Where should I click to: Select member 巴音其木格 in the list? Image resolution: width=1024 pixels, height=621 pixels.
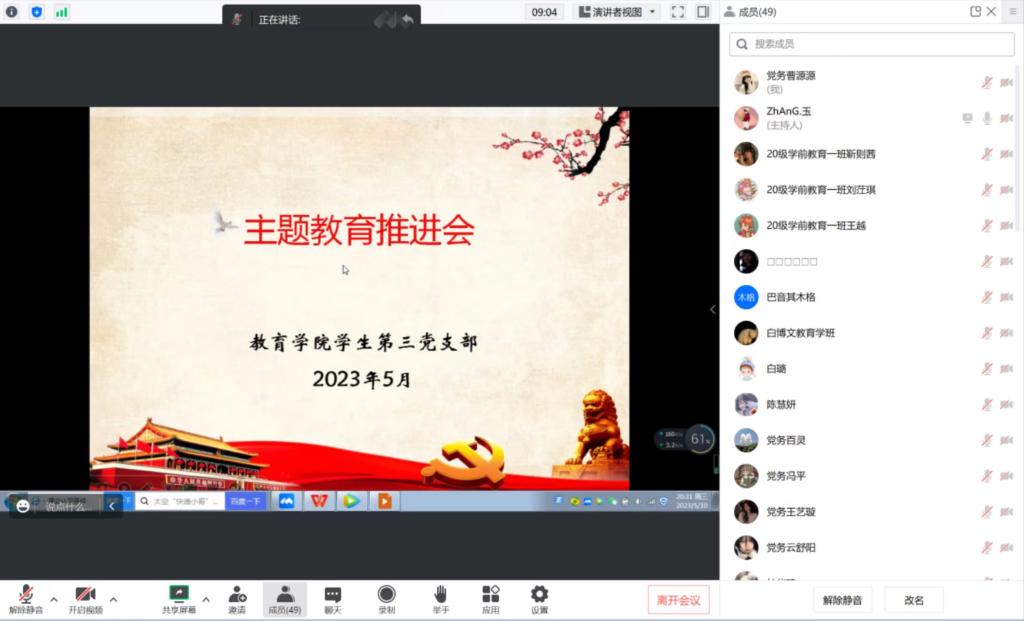pos(790,297)
